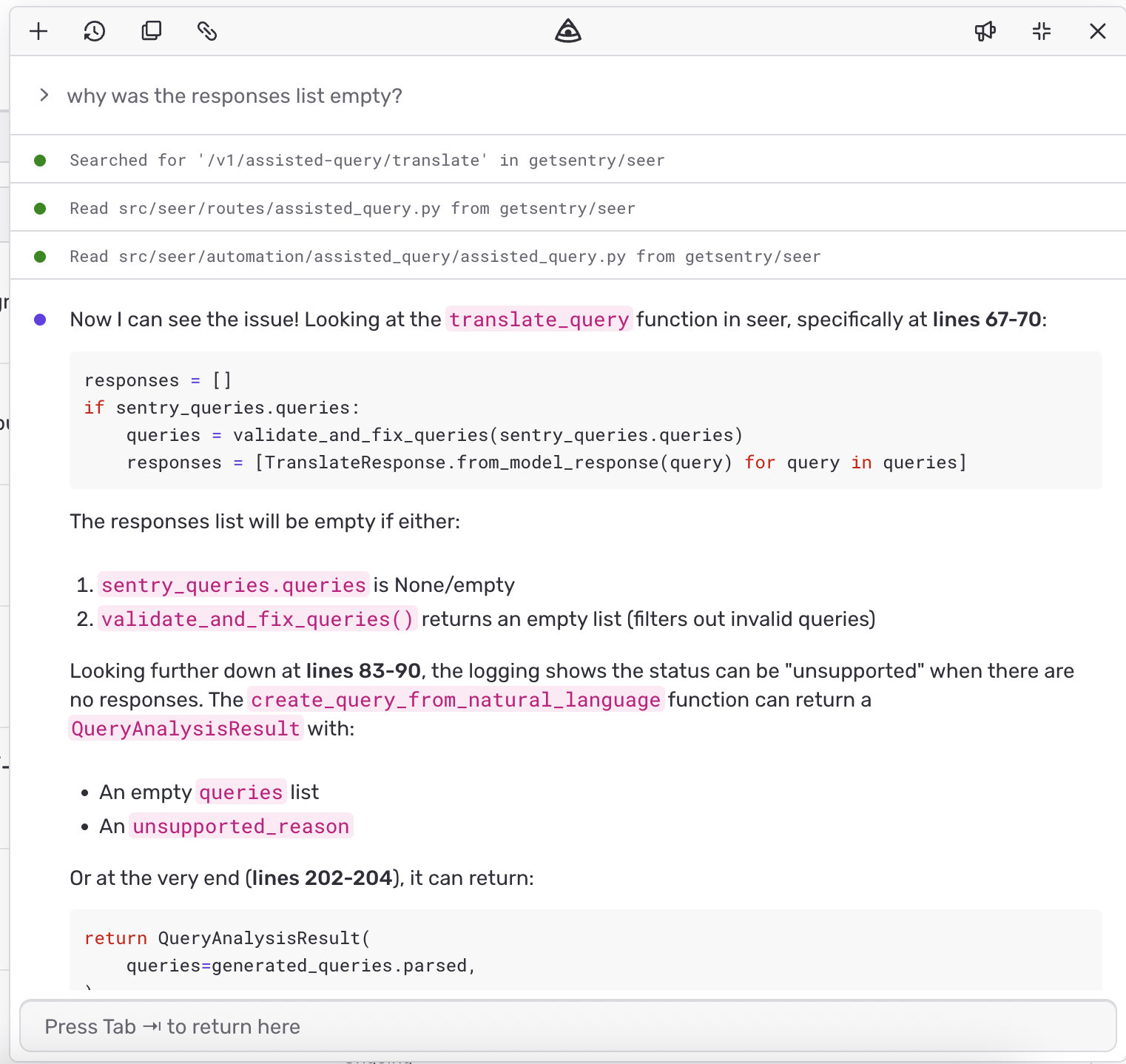Click the translate_query inline code

click(x=539, y=320)
